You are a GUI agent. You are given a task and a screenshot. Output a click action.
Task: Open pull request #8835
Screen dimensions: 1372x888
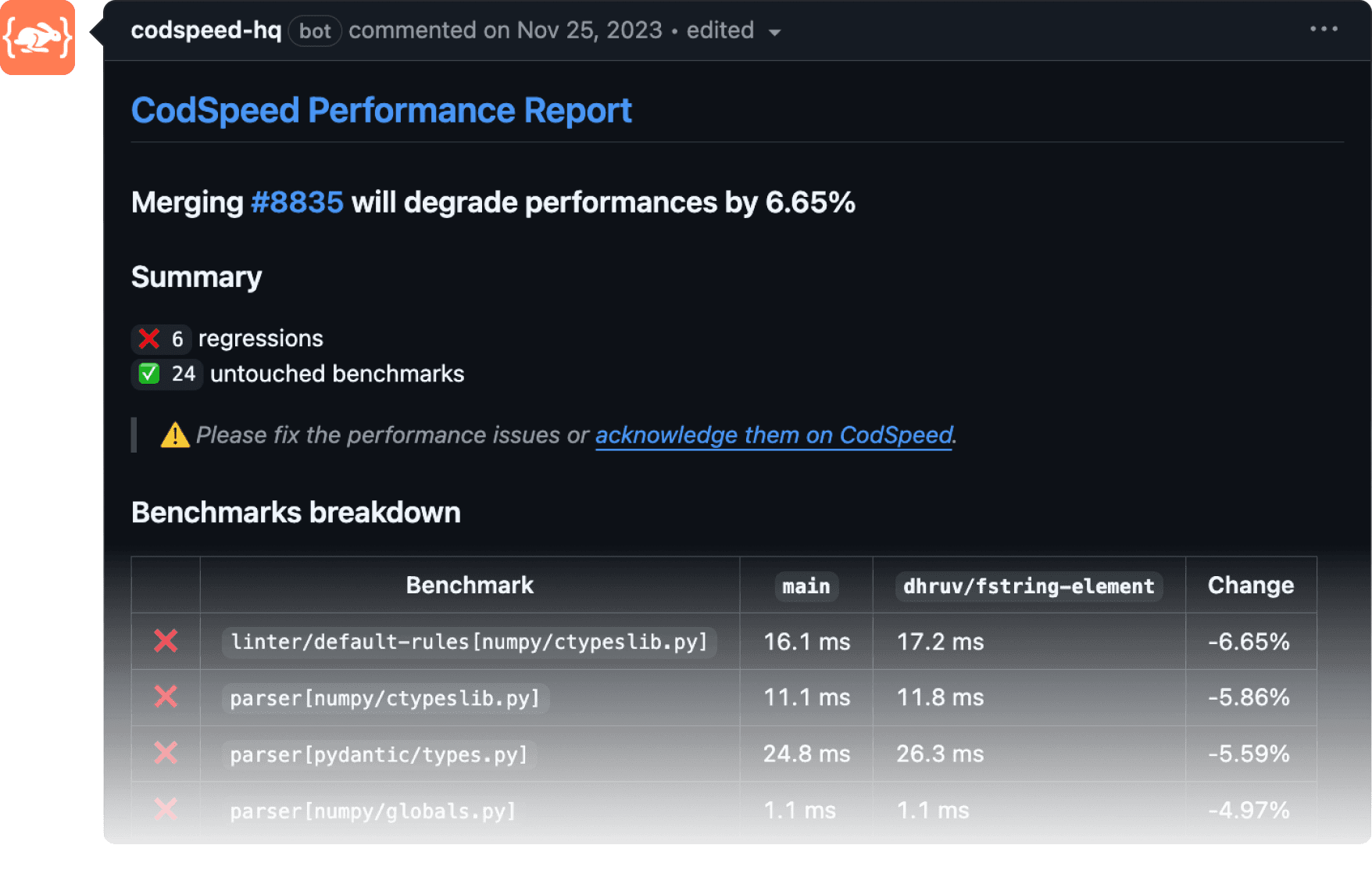(x=295, y=202)
